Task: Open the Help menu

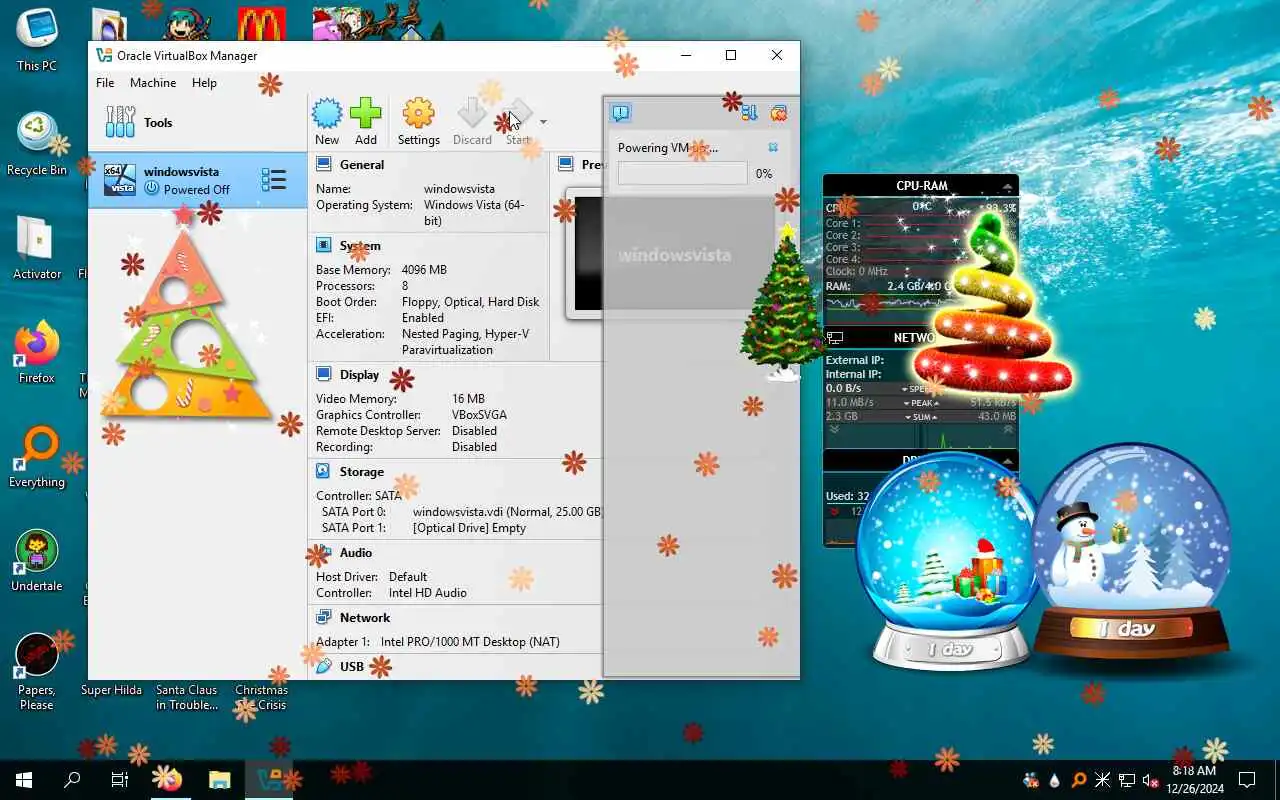Action: click(x=204, y=83)
